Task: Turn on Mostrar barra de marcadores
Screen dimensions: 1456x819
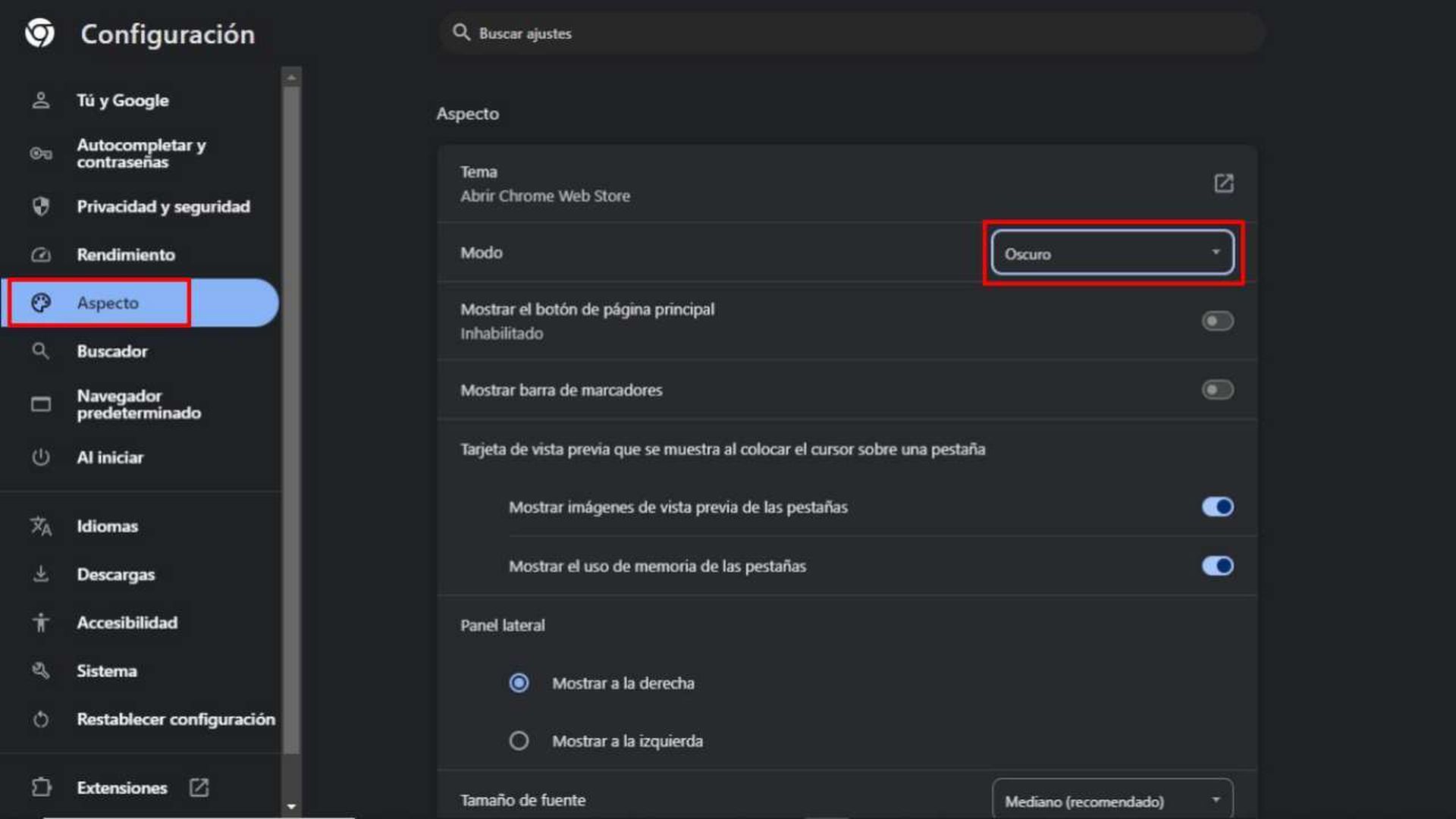Action: pos(1217,390)
